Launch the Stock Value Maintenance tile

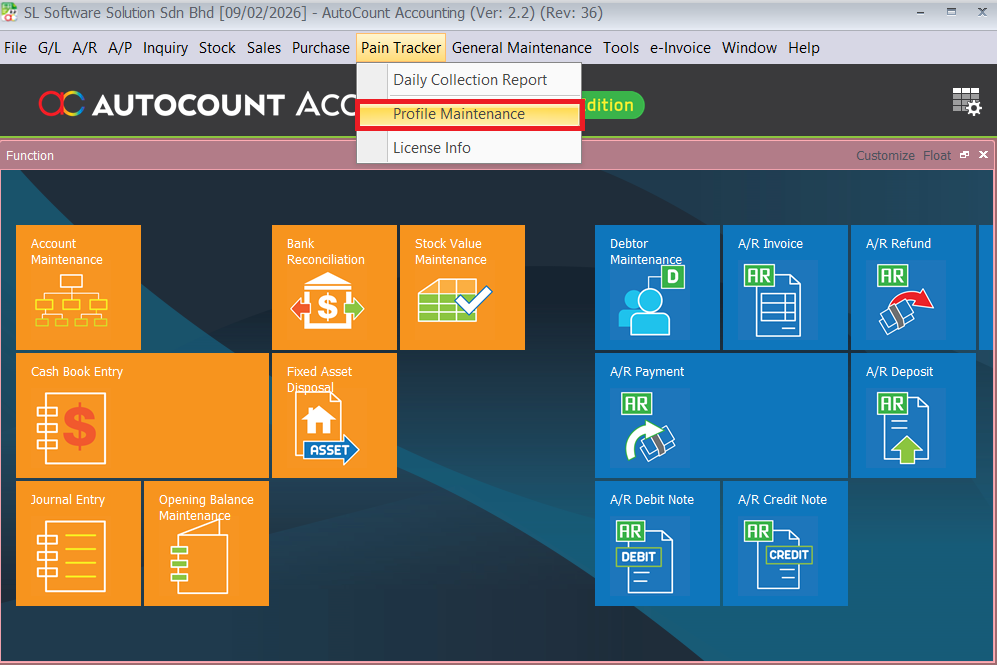462,288
